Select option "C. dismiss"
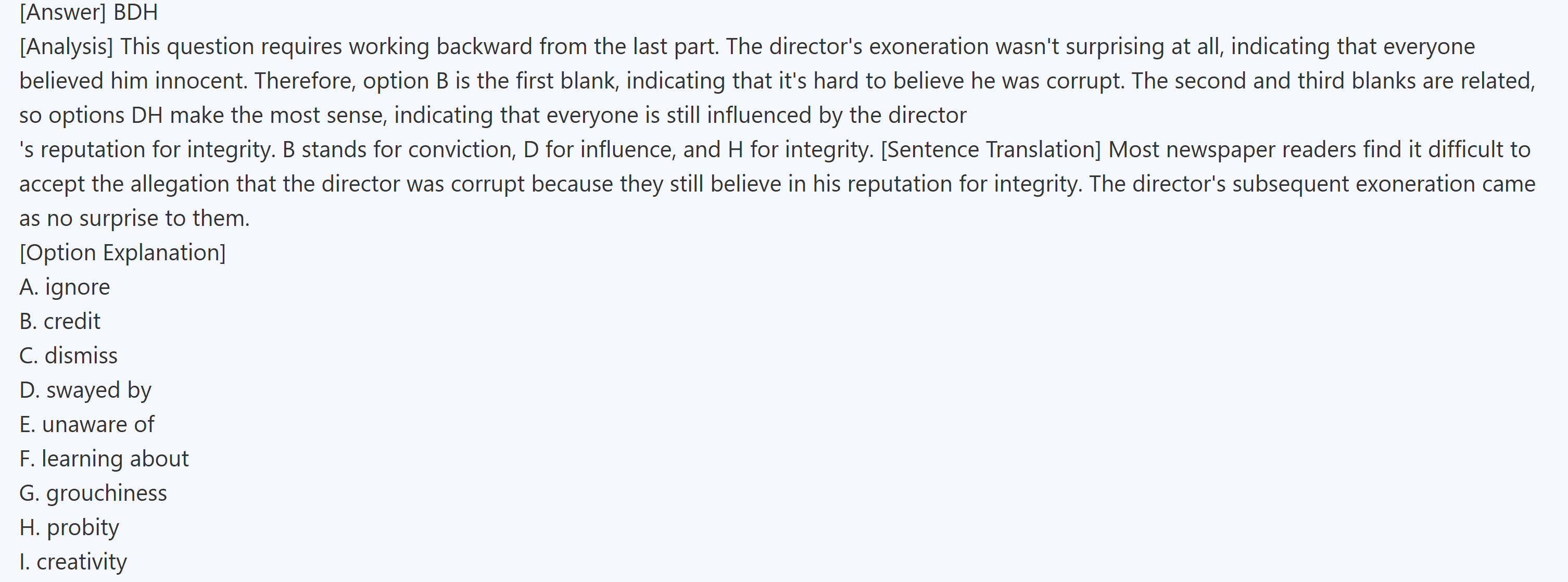Image resolution: width=1568 pixels, height=582 pixels. point(68,356)
